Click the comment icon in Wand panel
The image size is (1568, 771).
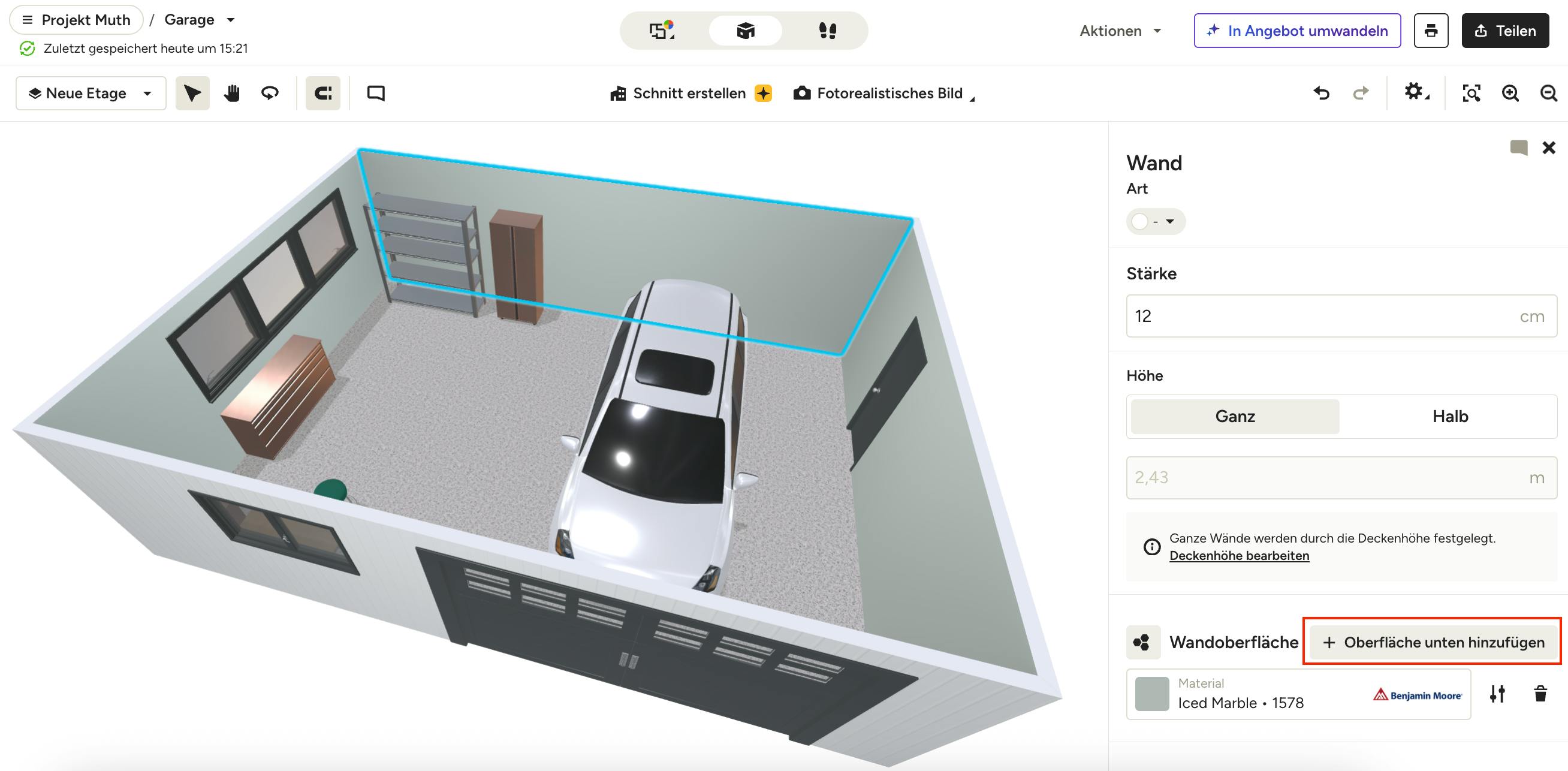pyautogui.click(x=1519, y=148)
